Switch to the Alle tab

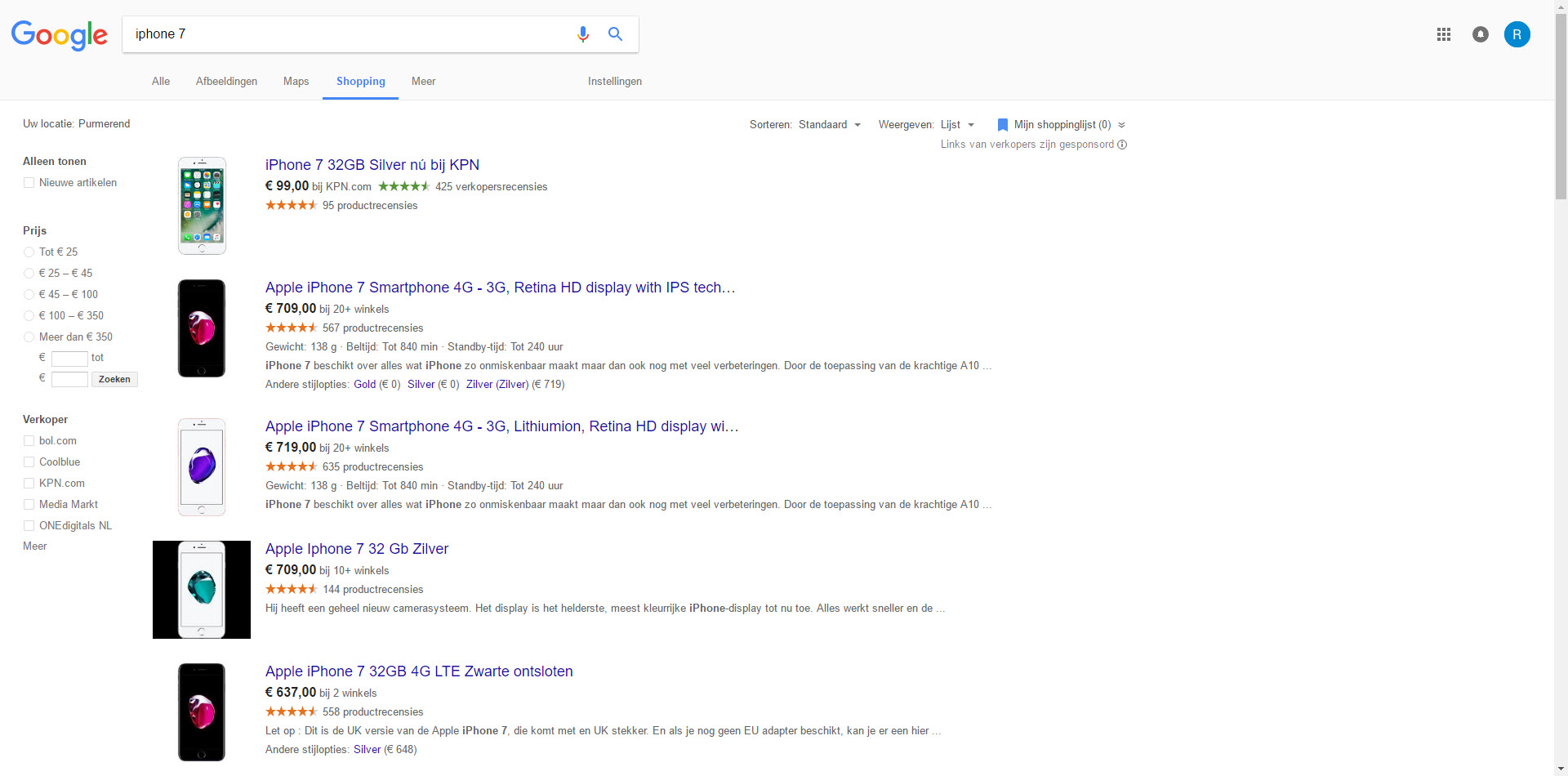(x=161, y=81)
